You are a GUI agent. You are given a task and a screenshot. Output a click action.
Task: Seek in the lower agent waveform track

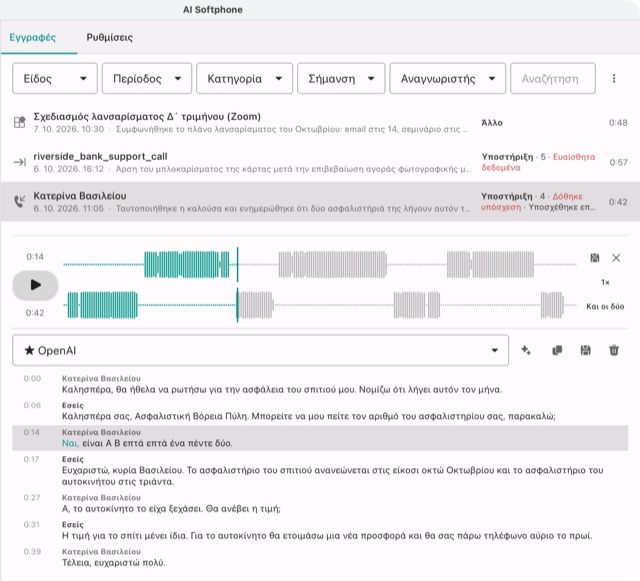pyautogui.click(x=320, y=305)
